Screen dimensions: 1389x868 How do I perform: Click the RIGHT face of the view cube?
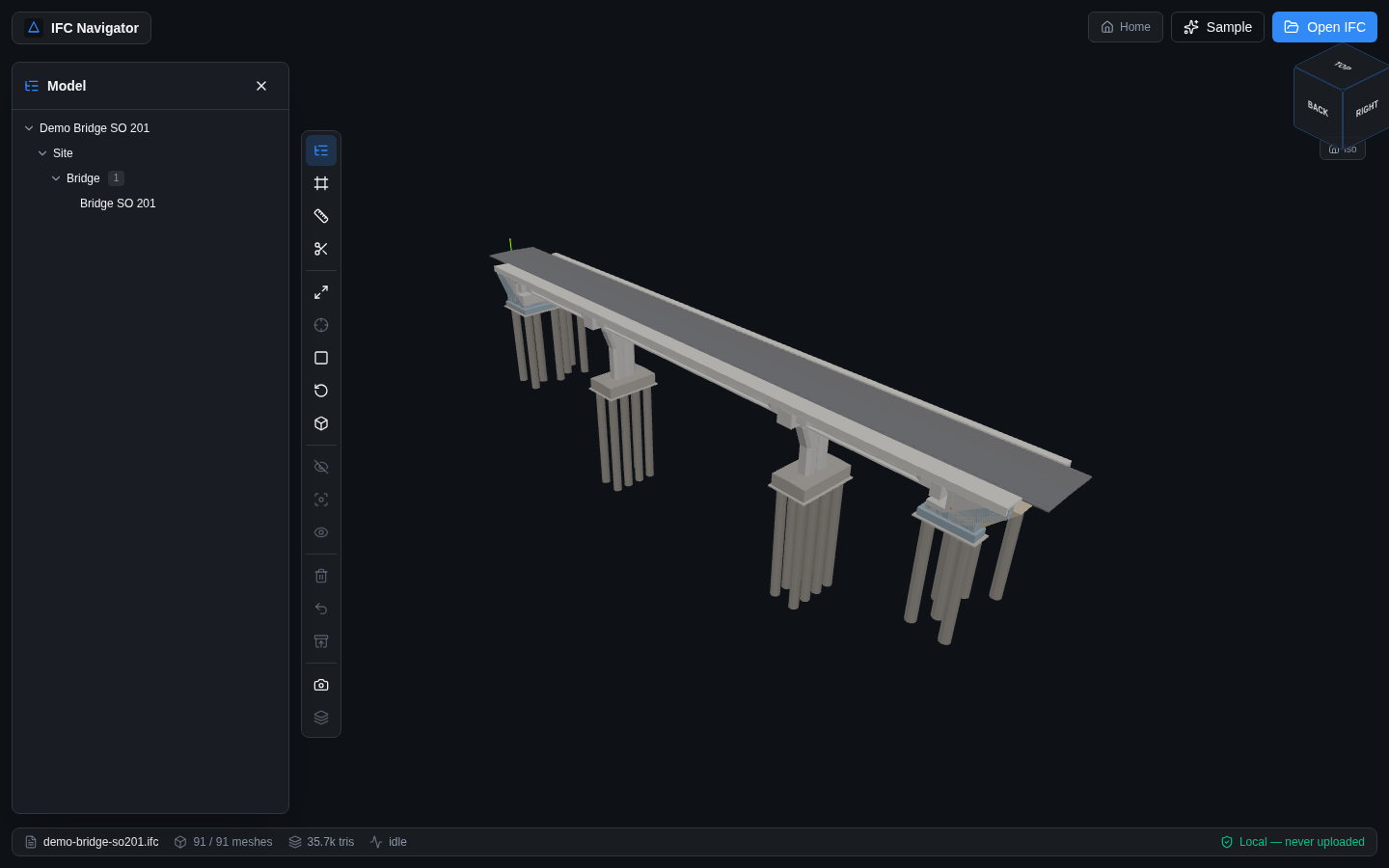click(x=1366, y=109)
